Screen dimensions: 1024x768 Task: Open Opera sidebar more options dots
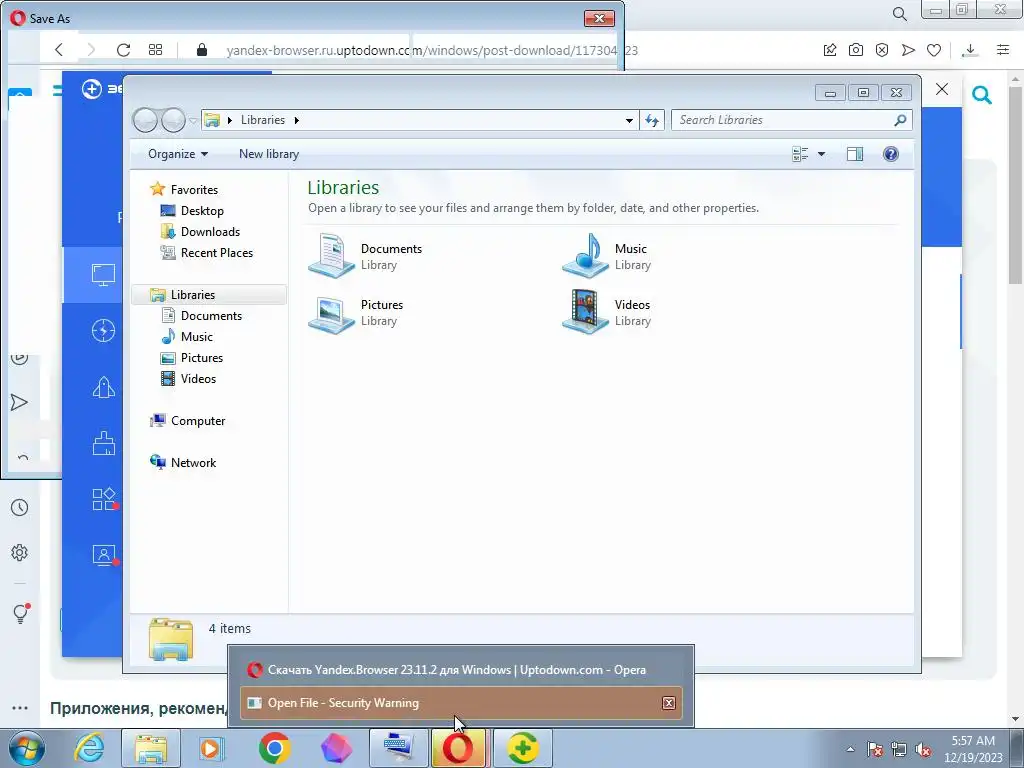[20, 708]
